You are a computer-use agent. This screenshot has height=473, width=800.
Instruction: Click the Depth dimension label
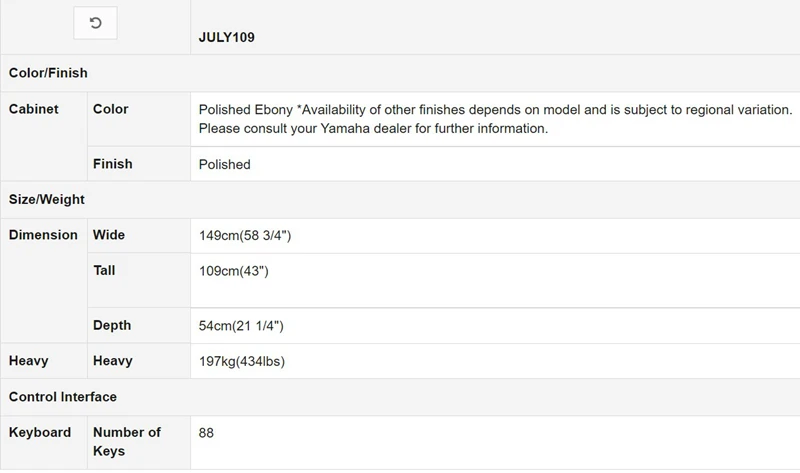pos(112,326)
